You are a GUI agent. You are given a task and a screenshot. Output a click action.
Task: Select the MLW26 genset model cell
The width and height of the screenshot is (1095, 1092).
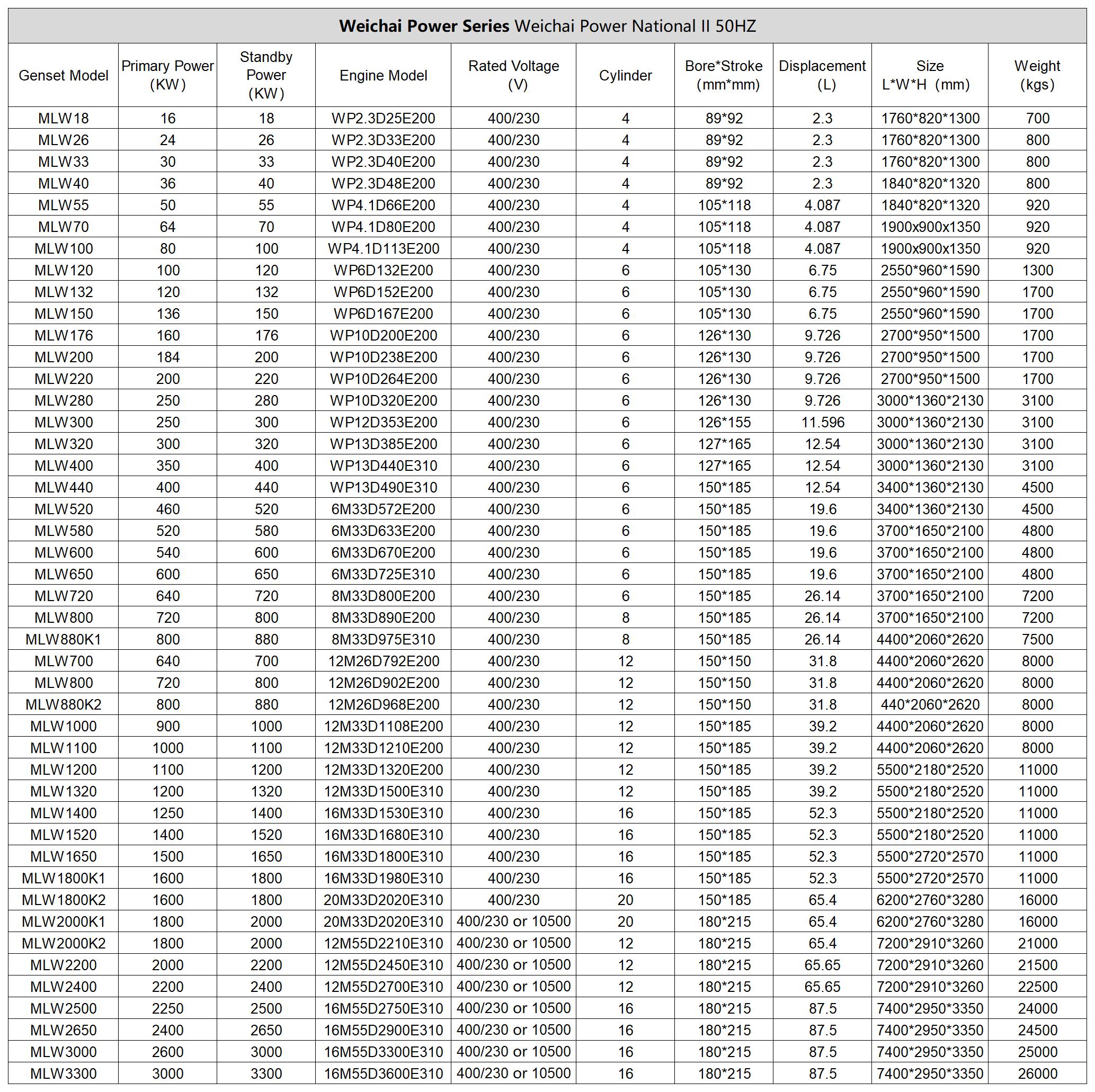(64, 140)
